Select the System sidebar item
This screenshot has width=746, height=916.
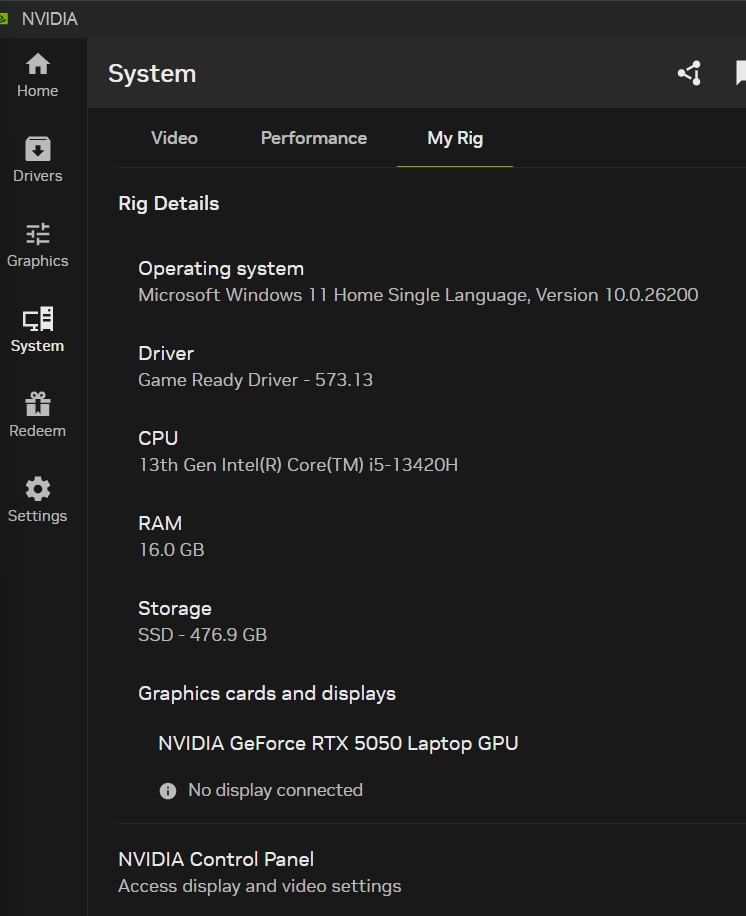(x=37, y=330)
